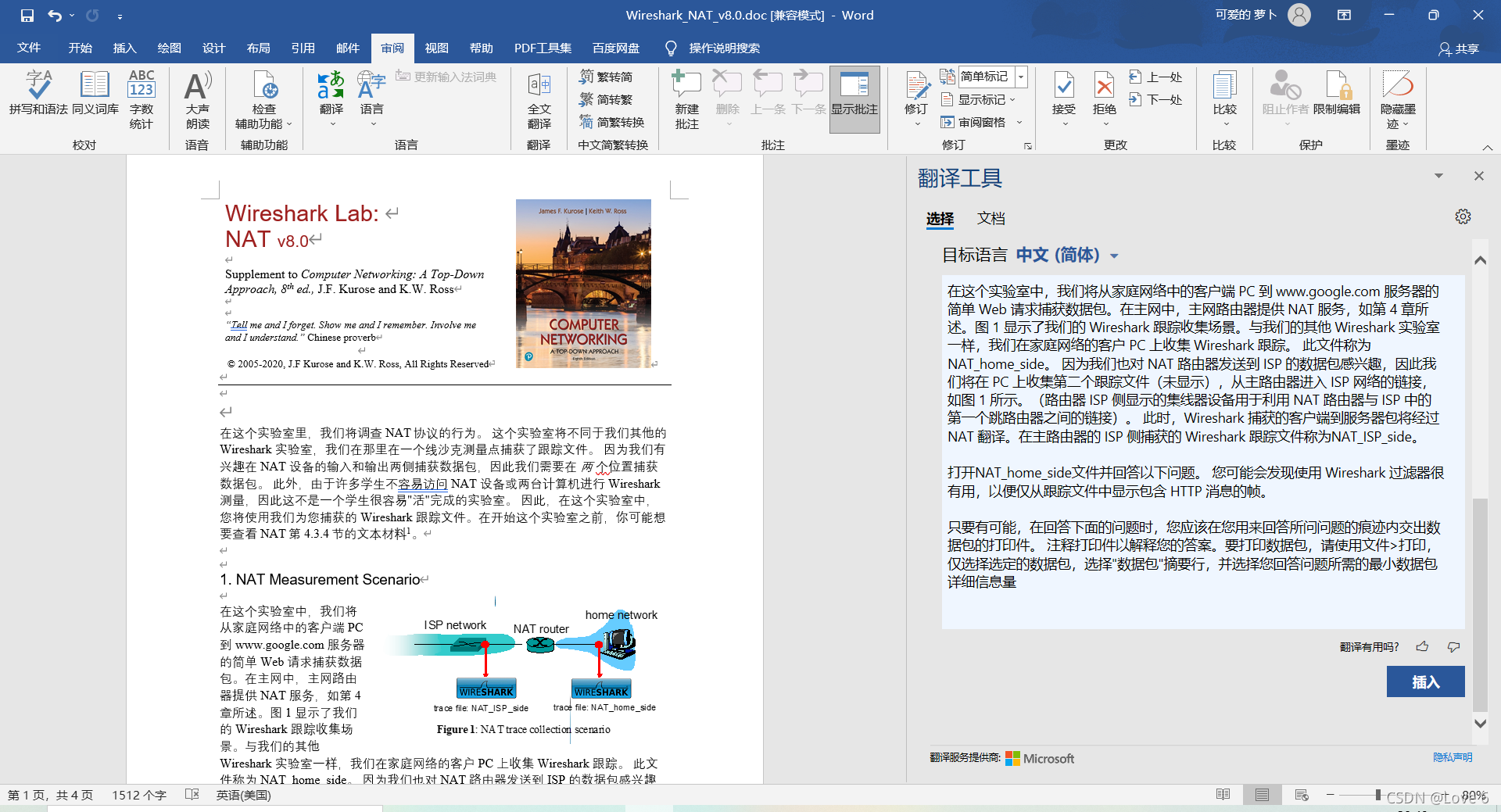Give thumbs up to translation
This screenshot has height=812, width=1501.
pyautogui.click(x=1422, y=646)
